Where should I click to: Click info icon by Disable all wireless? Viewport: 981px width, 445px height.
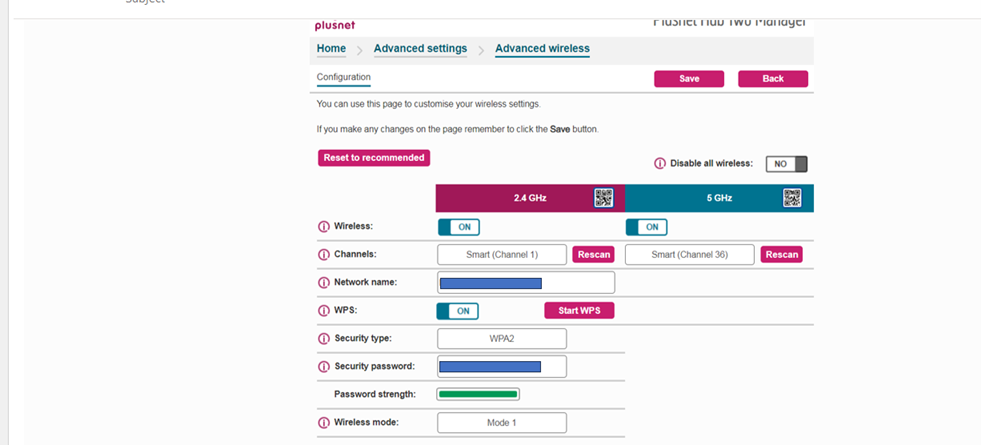pos(659,164)
